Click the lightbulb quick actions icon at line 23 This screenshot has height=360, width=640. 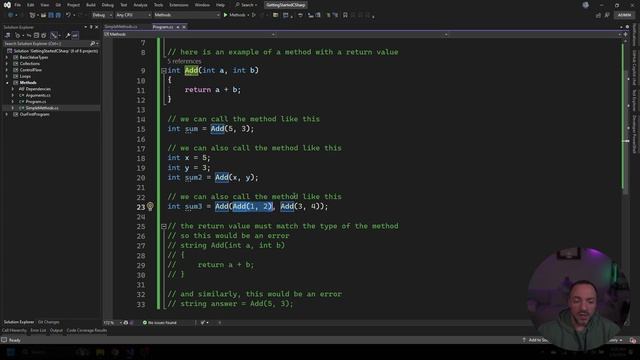tap(150, 207)
